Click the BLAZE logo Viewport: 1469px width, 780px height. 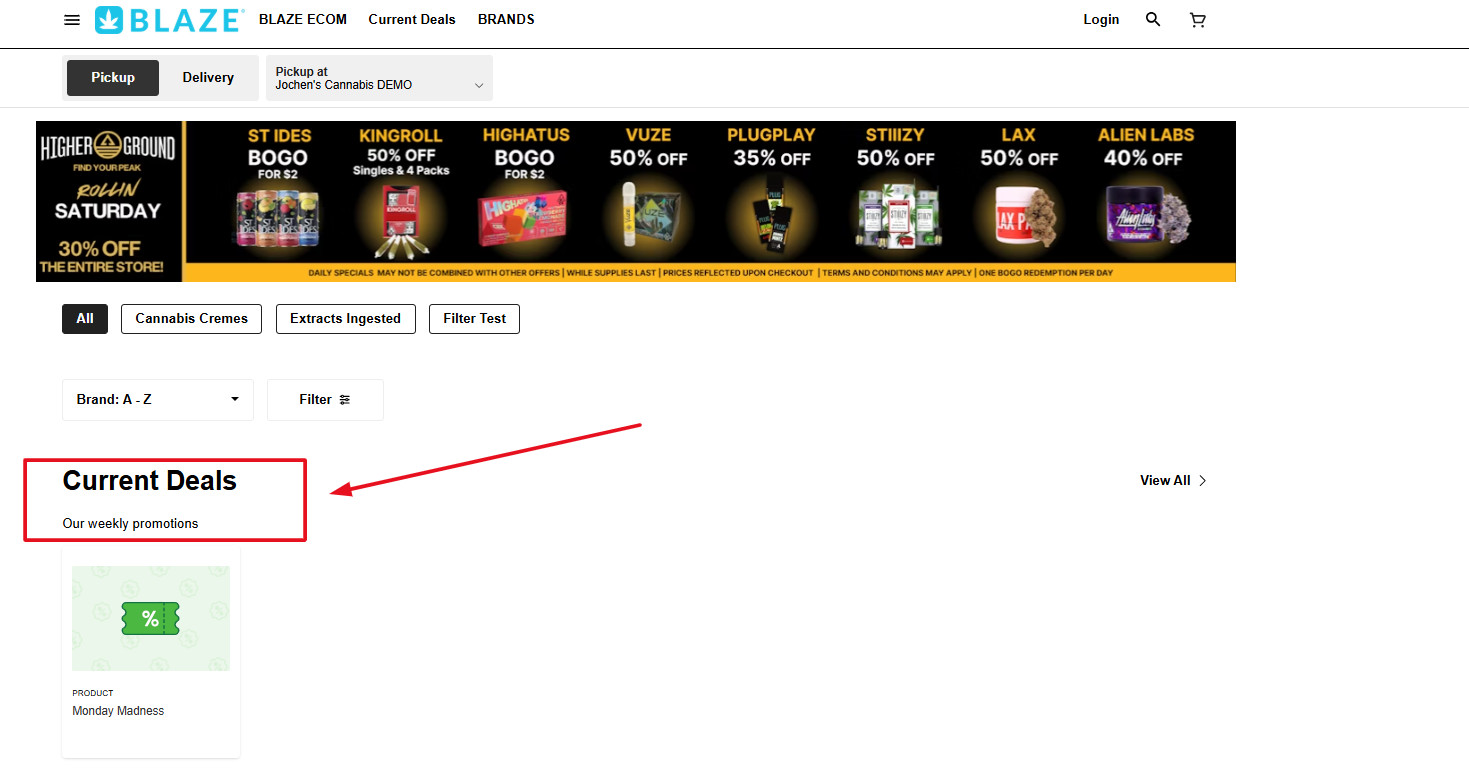tap(169, 19)
